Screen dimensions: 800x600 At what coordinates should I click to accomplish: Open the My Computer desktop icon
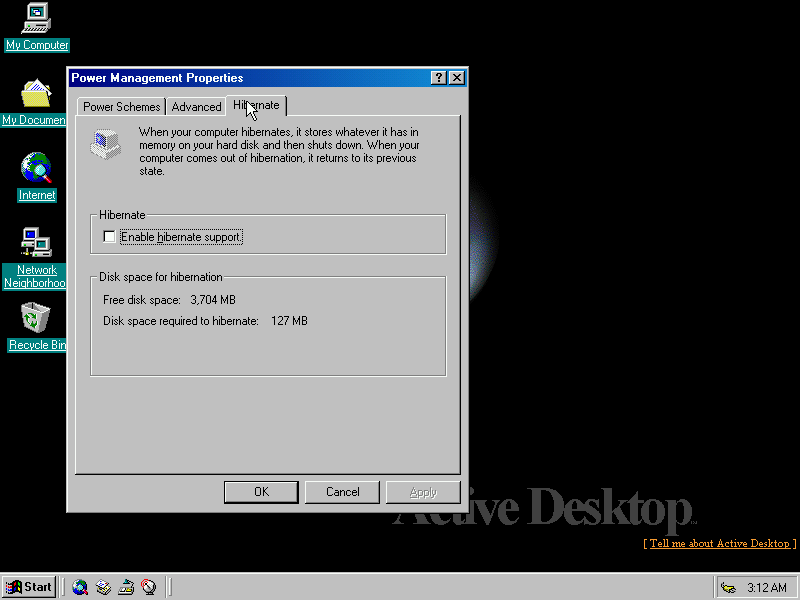pos(37,18)
